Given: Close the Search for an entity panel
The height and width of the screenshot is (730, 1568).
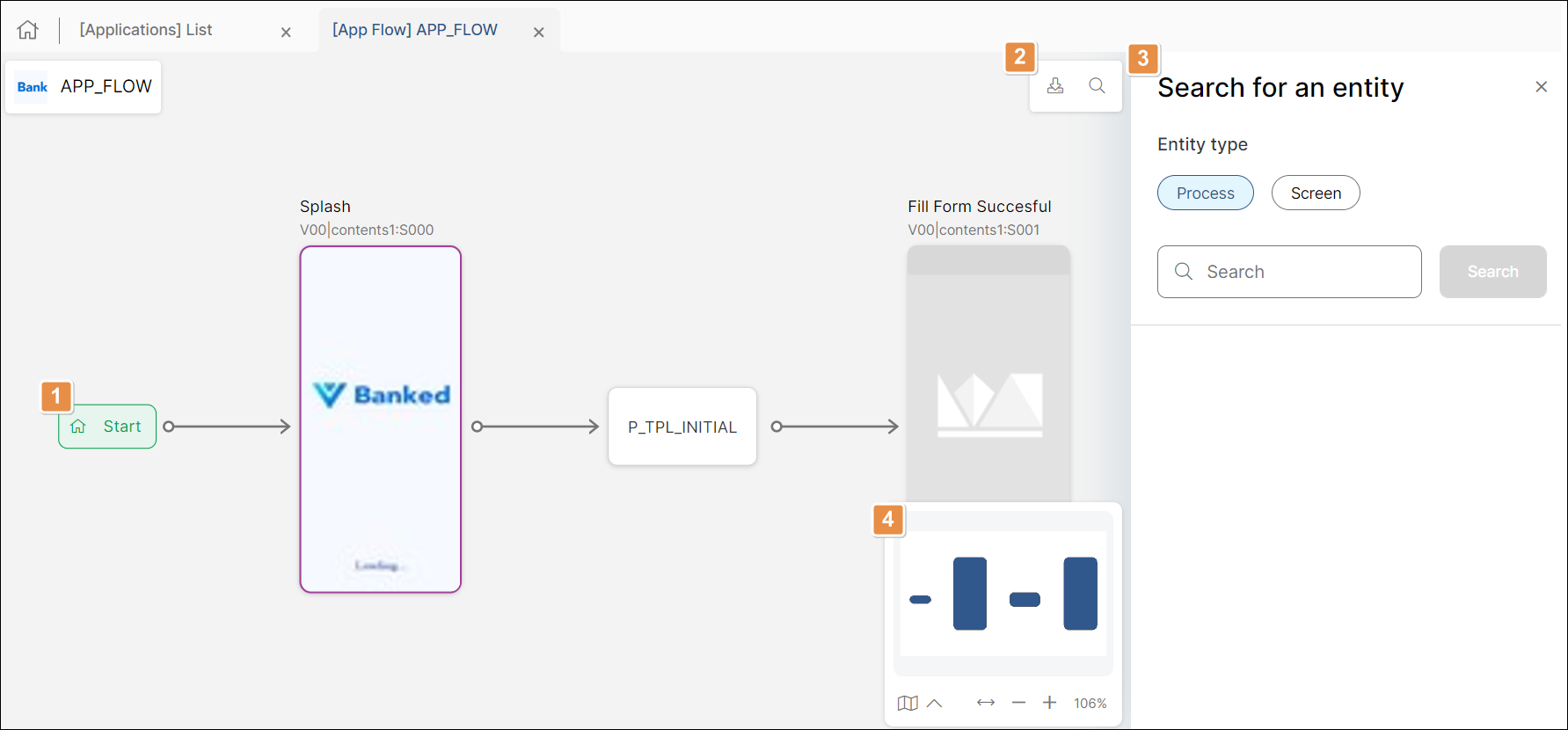Looking at the screenshot, I should click(1541, 86).
